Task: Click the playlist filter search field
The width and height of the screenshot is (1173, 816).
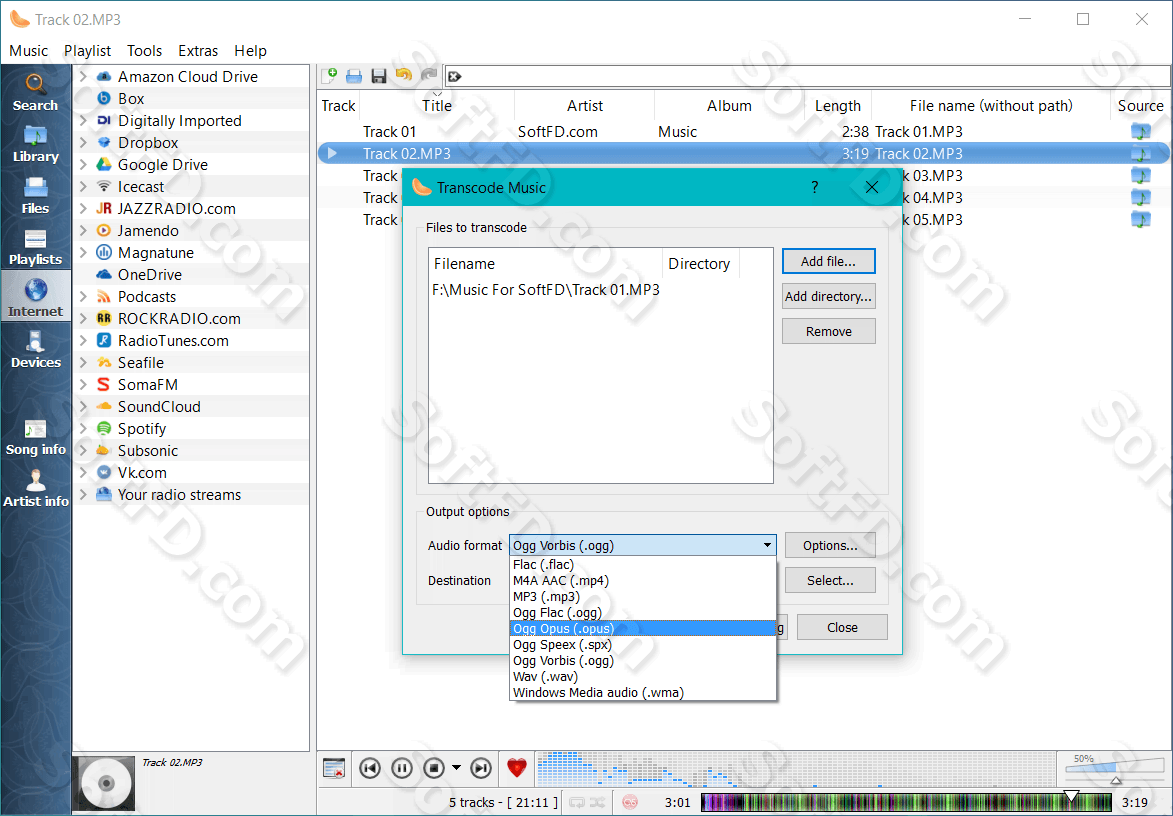Action: point(807,76)
